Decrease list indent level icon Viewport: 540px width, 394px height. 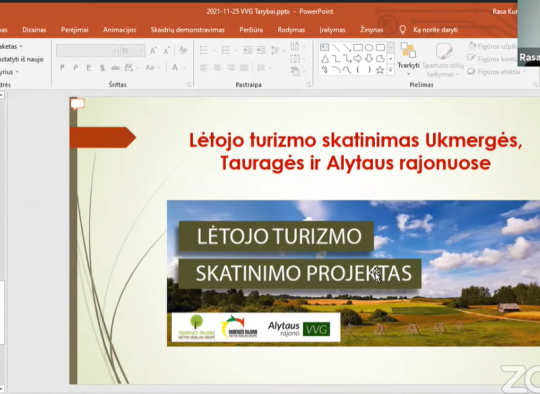point(247,51)
